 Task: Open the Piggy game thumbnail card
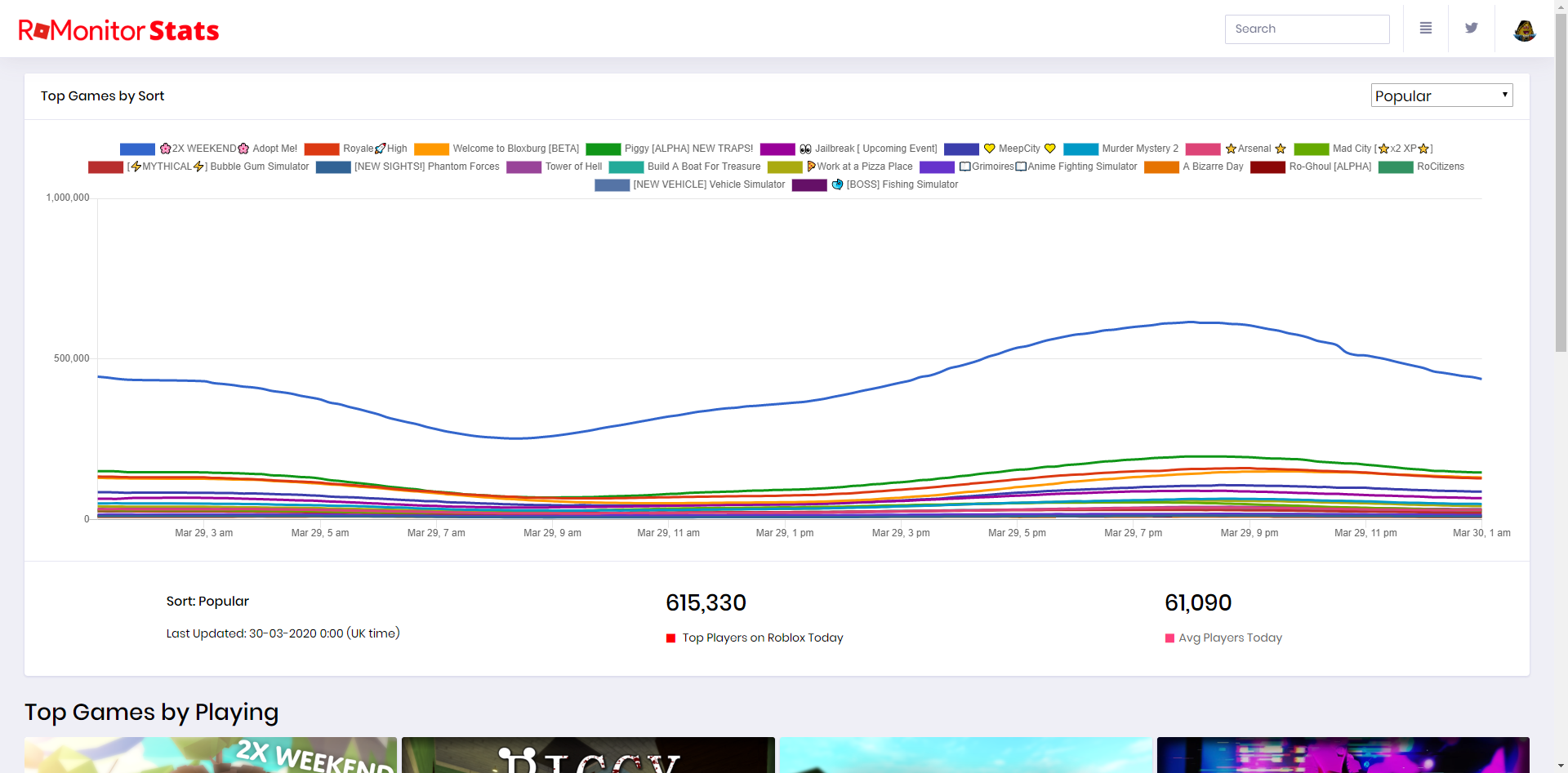coord(588,755)
